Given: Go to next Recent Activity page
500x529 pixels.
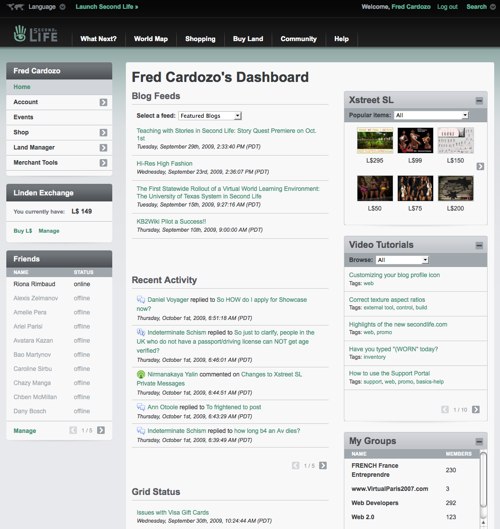Looking at the screenshot, I should [x=323, y=466].
